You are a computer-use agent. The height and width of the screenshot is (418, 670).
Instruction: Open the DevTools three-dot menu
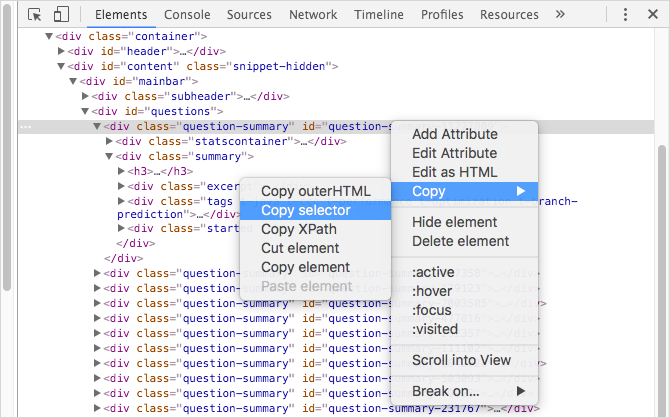coord(625,15)
